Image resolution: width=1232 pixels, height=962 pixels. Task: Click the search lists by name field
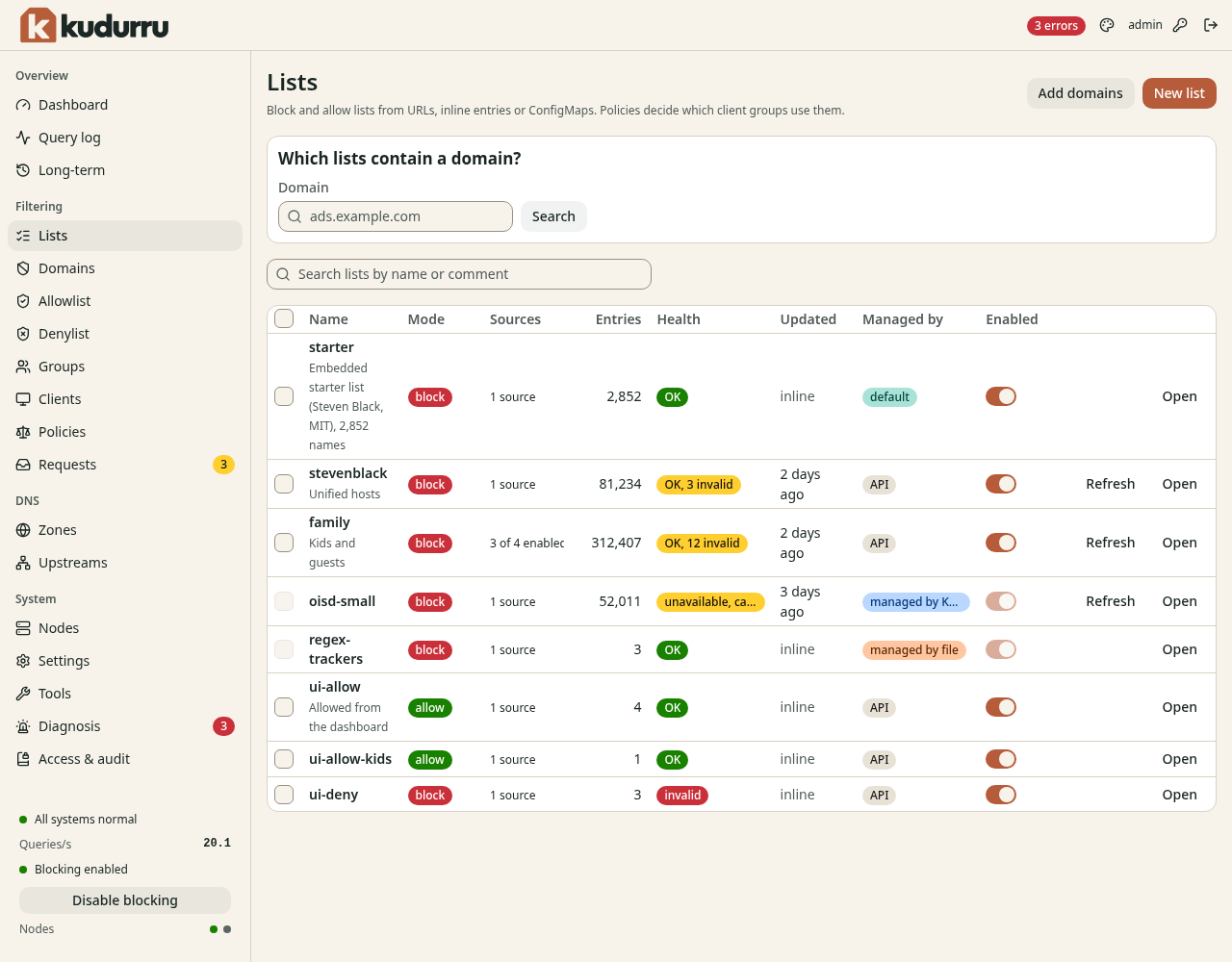coord(459,274)
